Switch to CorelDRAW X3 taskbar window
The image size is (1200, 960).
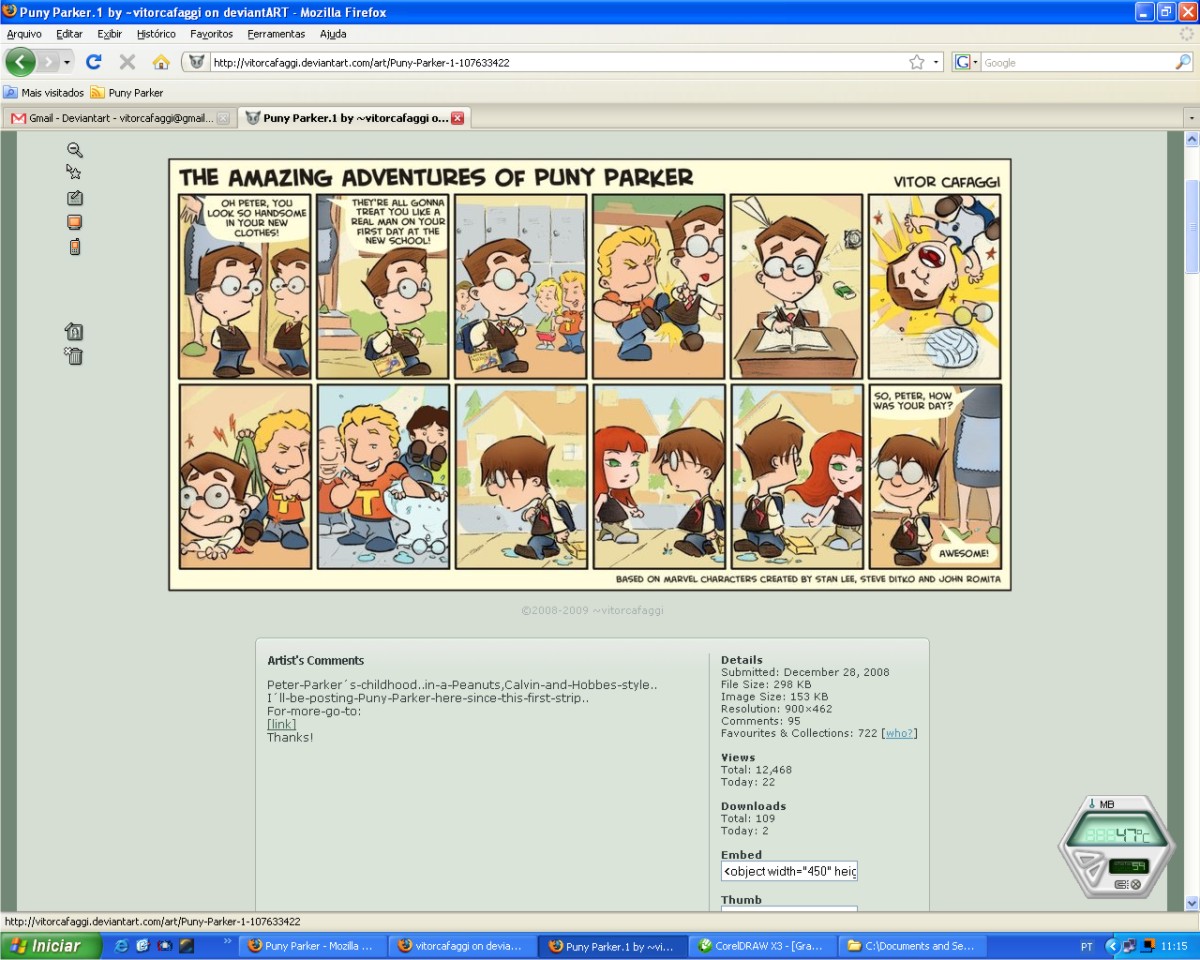(762, 945)
